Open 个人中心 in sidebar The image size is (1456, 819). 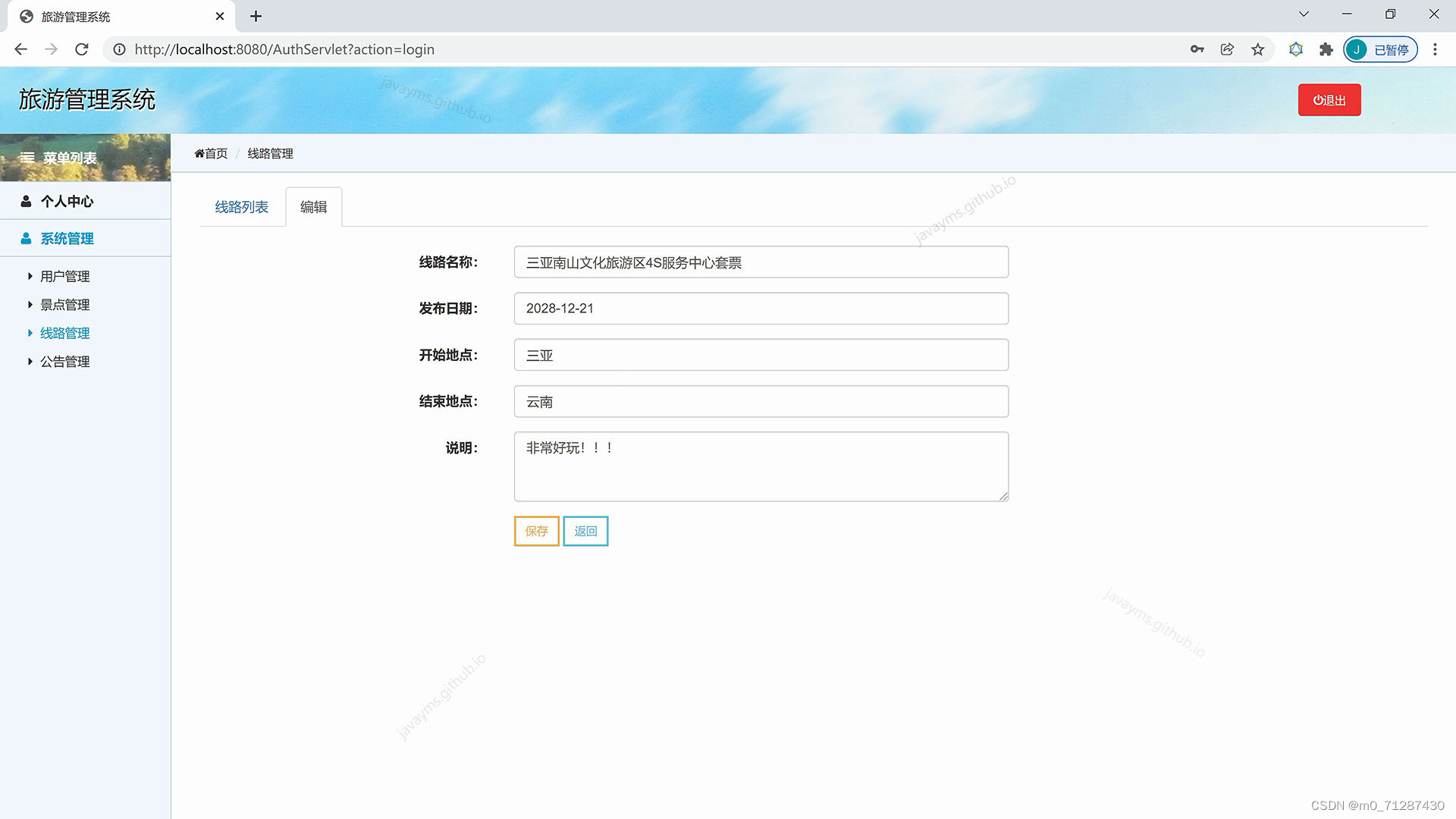(85, 201)
